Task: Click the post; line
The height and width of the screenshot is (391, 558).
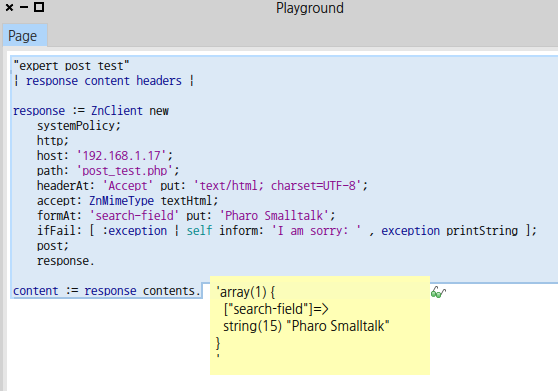Action: (53, 246)
